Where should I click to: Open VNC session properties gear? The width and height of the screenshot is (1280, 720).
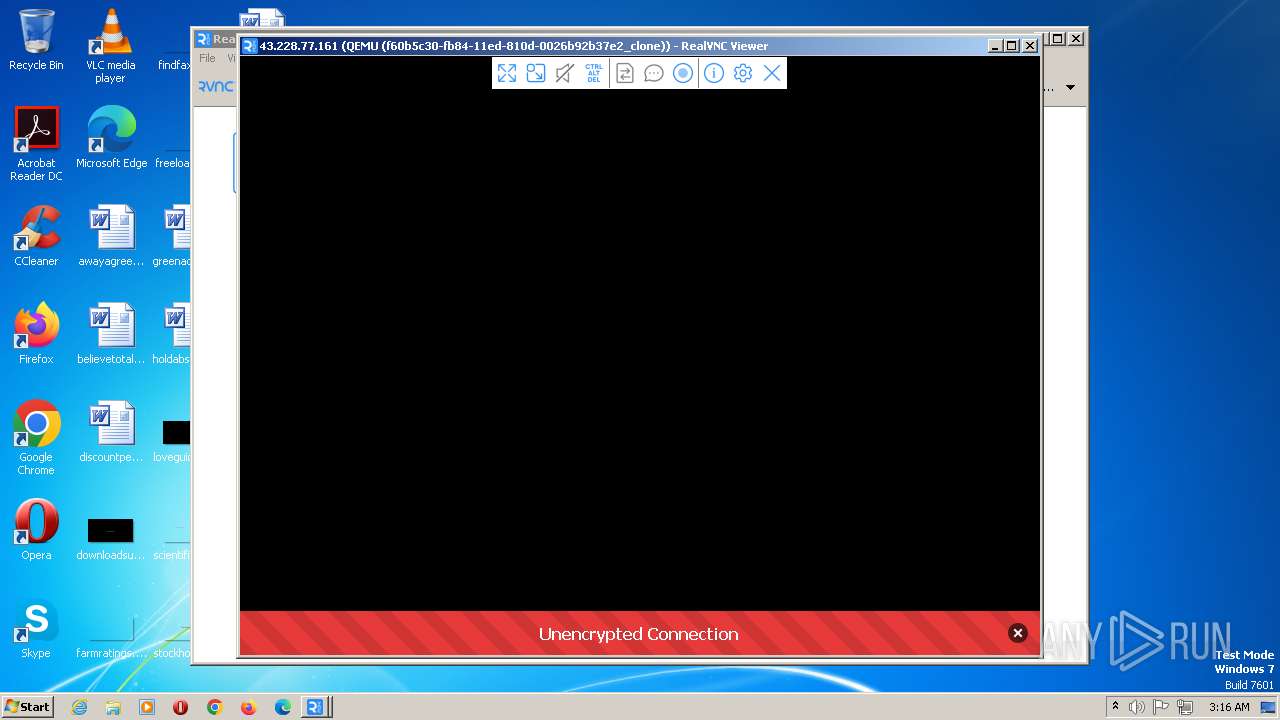pyautogui.click(x=742, y=73)
